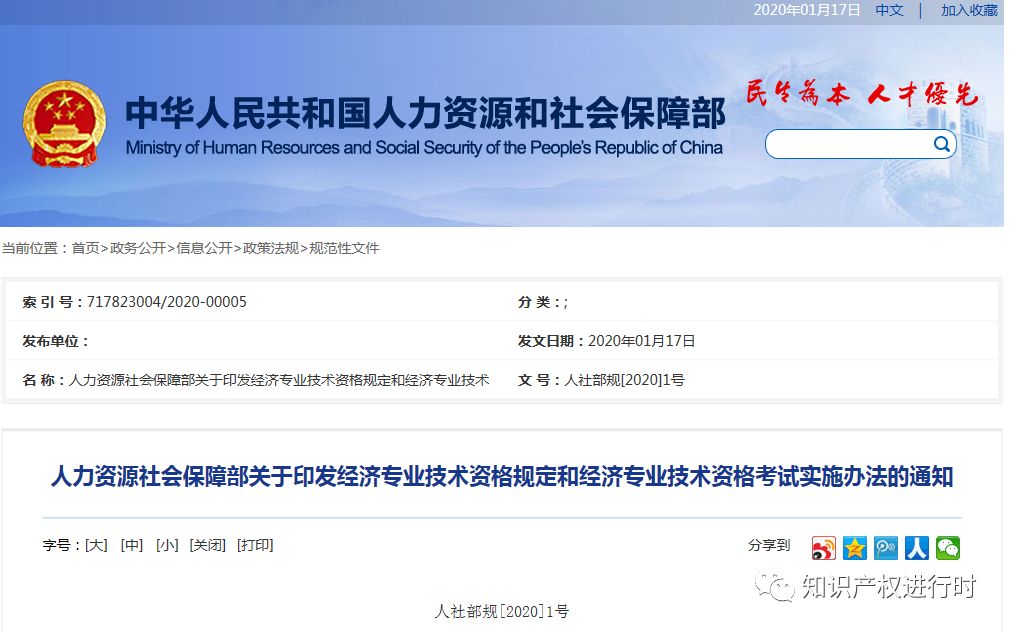
Task: Click 加入收藏 to bookmark the site
Action: [968, 10]
